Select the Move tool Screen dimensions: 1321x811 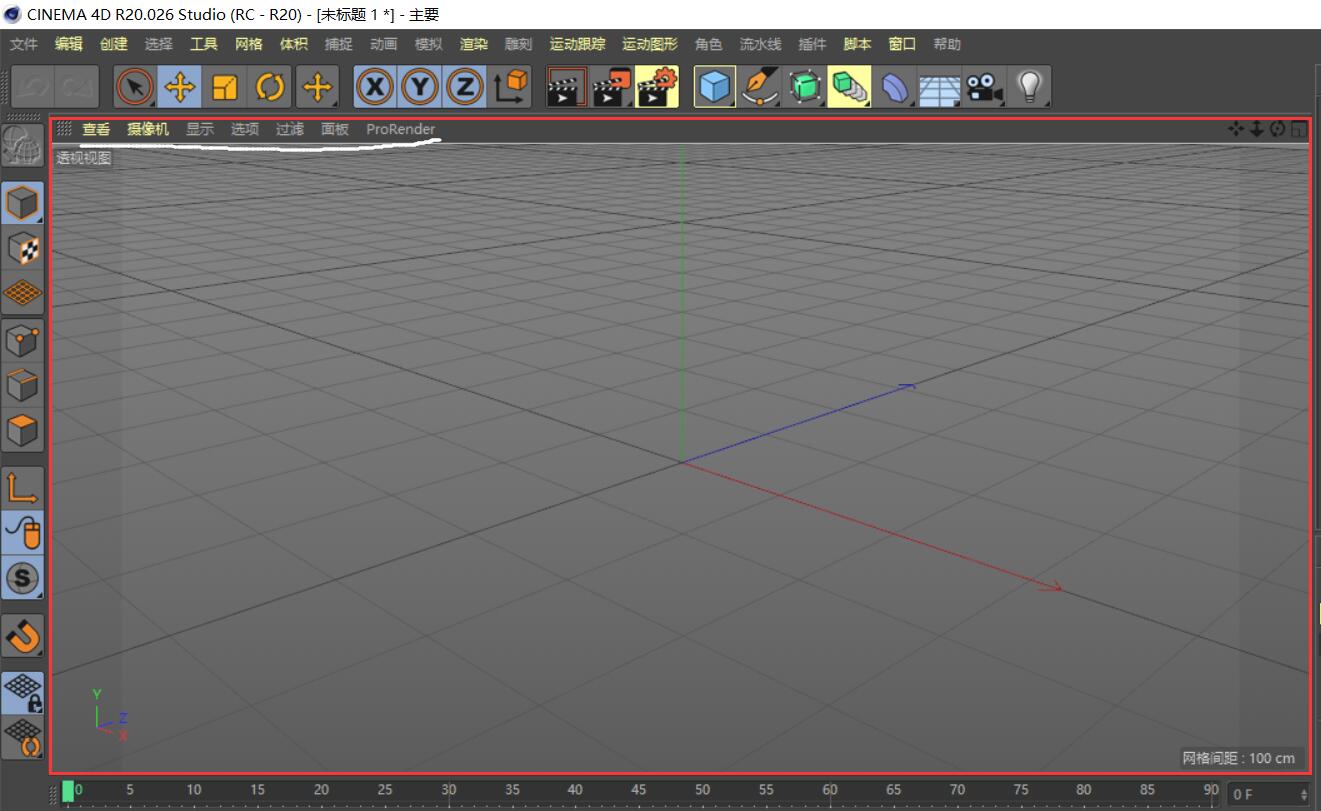pyautogui.click(x=179, y=87)
